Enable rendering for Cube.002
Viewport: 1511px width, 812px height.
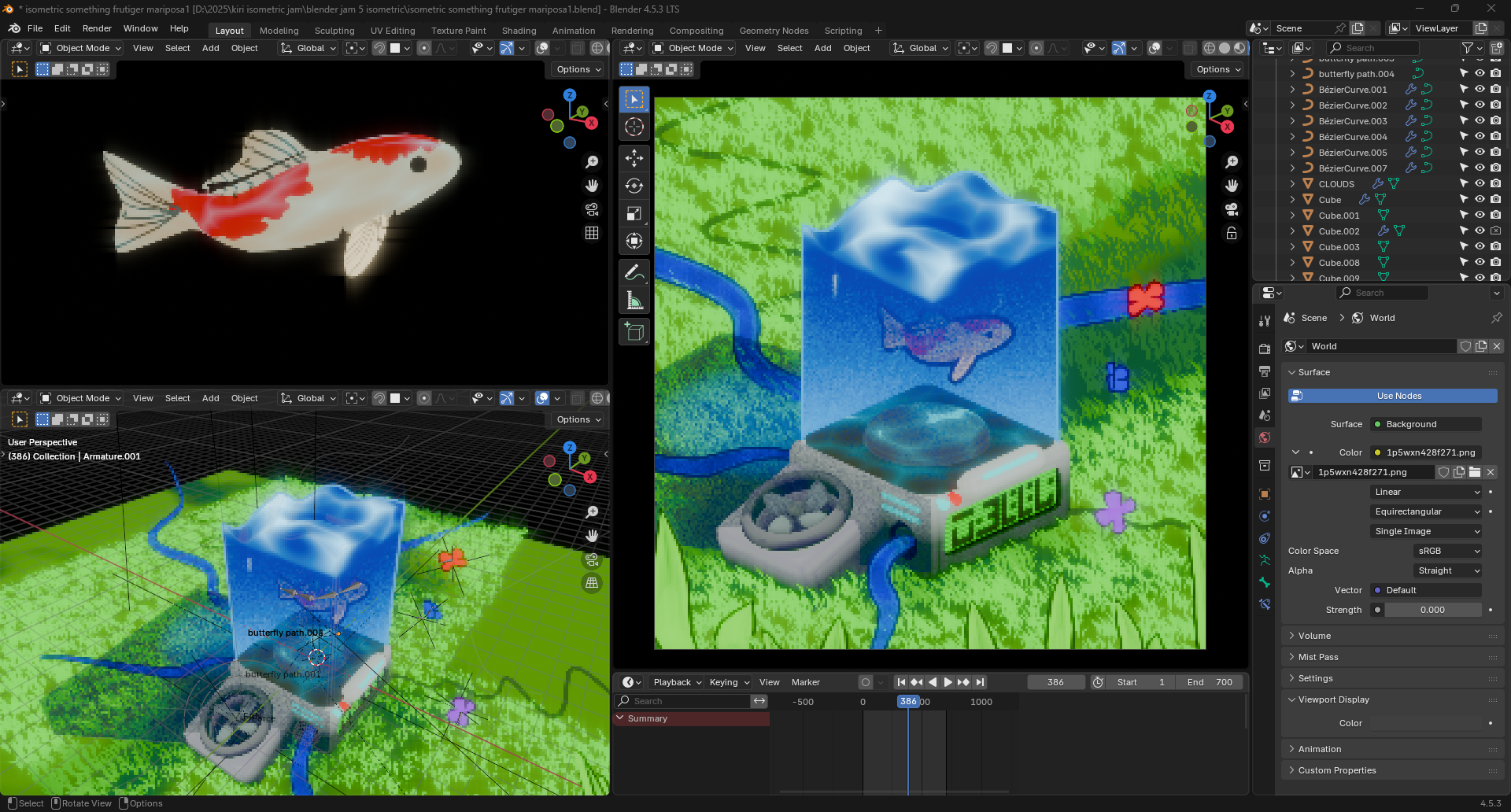pyautogui.click(x=1495, y=231)
